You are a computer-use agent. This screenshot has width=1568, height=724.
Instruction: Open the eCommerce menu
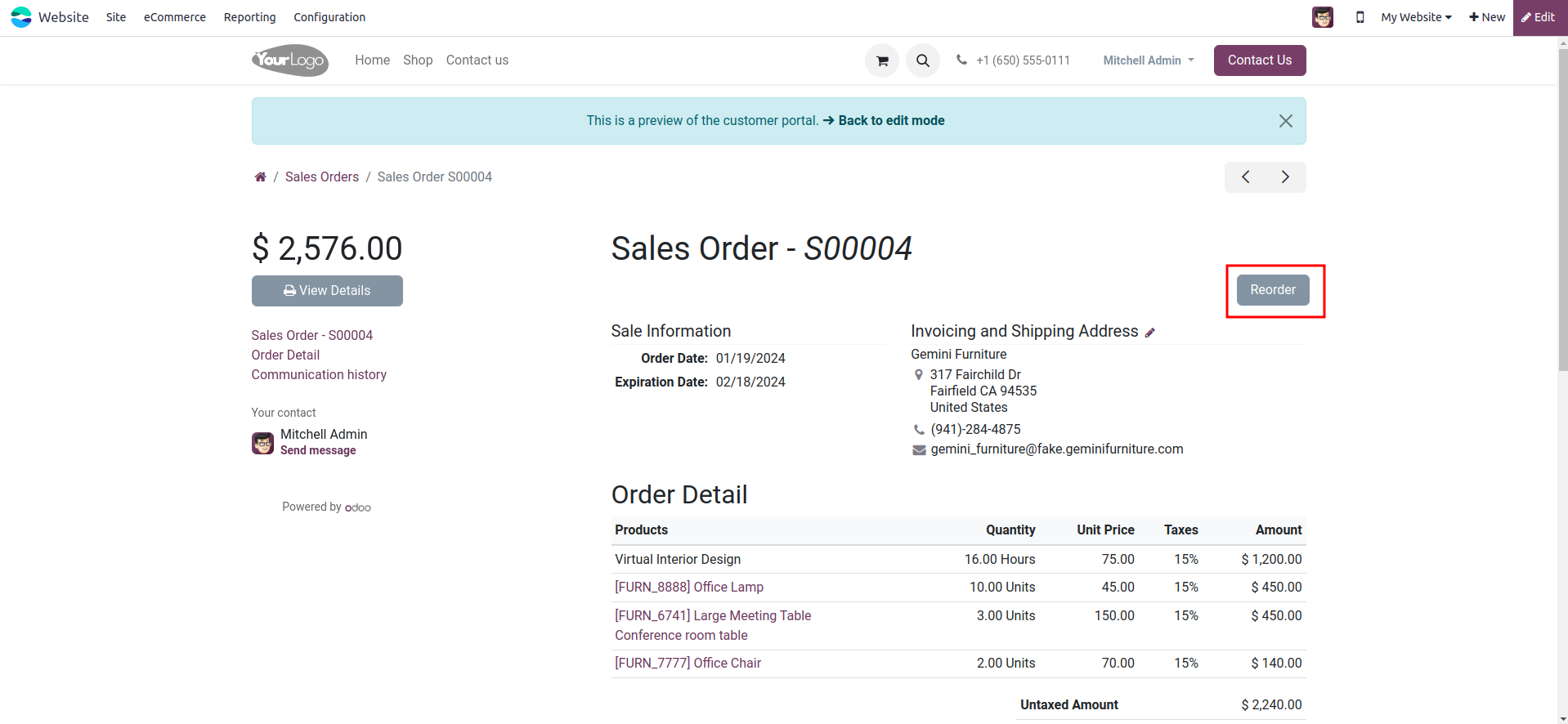(x=174, y=17)
